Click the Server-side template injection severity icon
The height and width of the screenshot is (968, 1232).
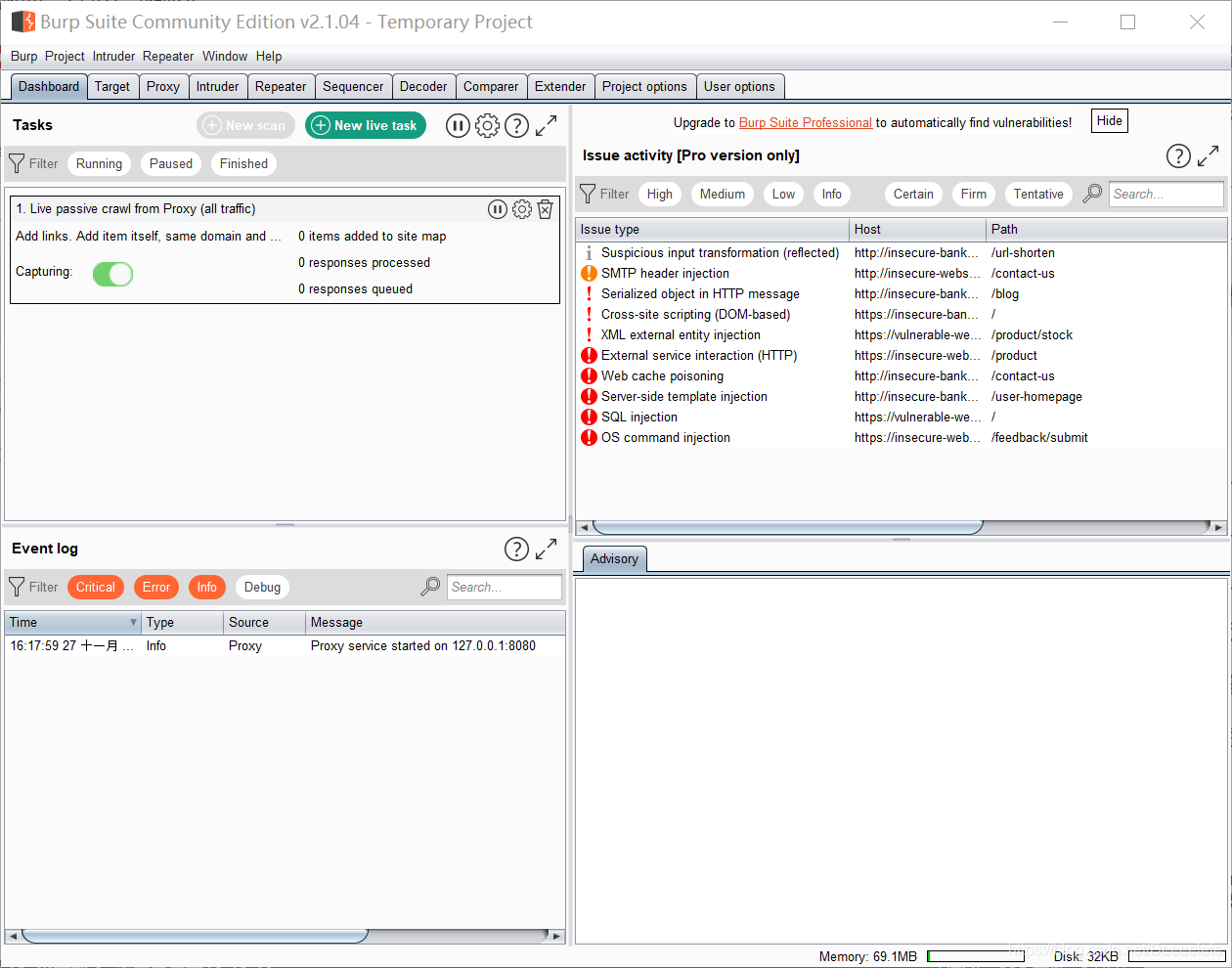pos(589,397)
